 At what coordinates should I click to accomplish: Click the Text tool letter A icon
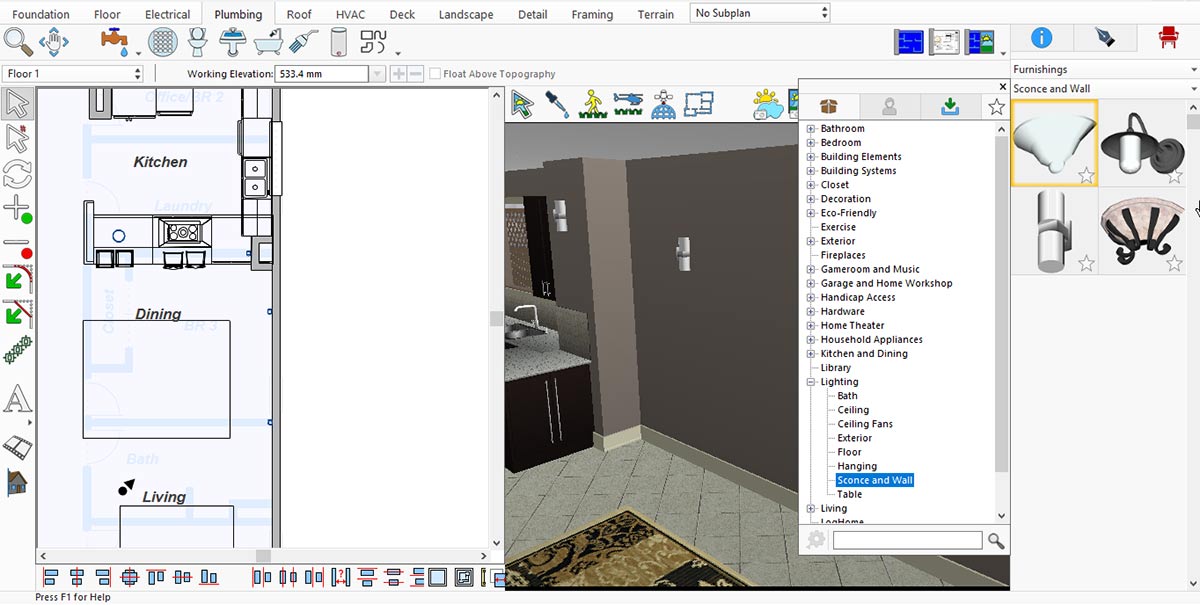pyautogui.click(x=17, y=399)
